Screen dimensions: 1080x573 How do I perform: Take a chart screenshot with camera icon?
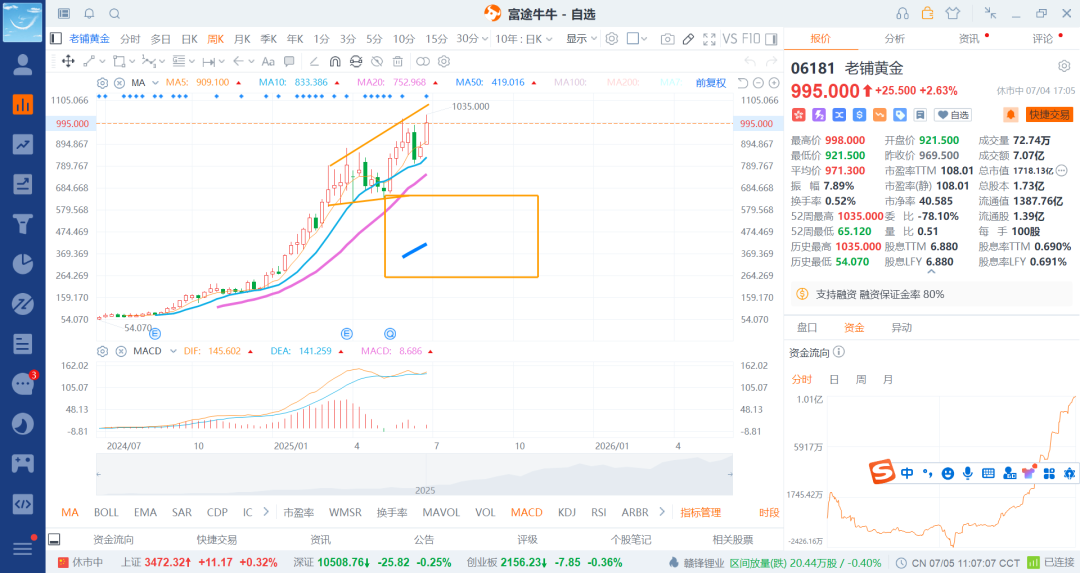(667, 39)
